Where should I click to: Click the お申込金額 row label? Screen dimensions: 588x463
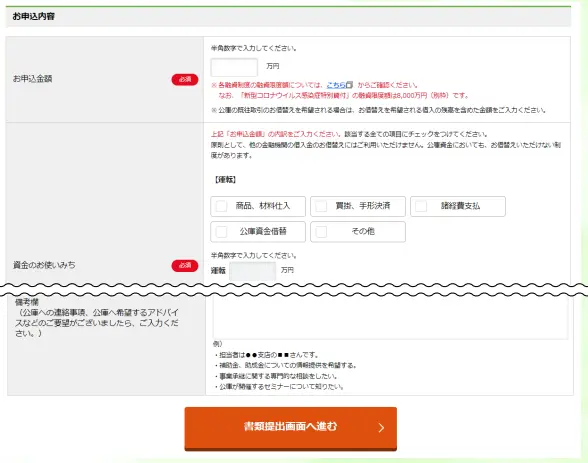click(33, 79)
